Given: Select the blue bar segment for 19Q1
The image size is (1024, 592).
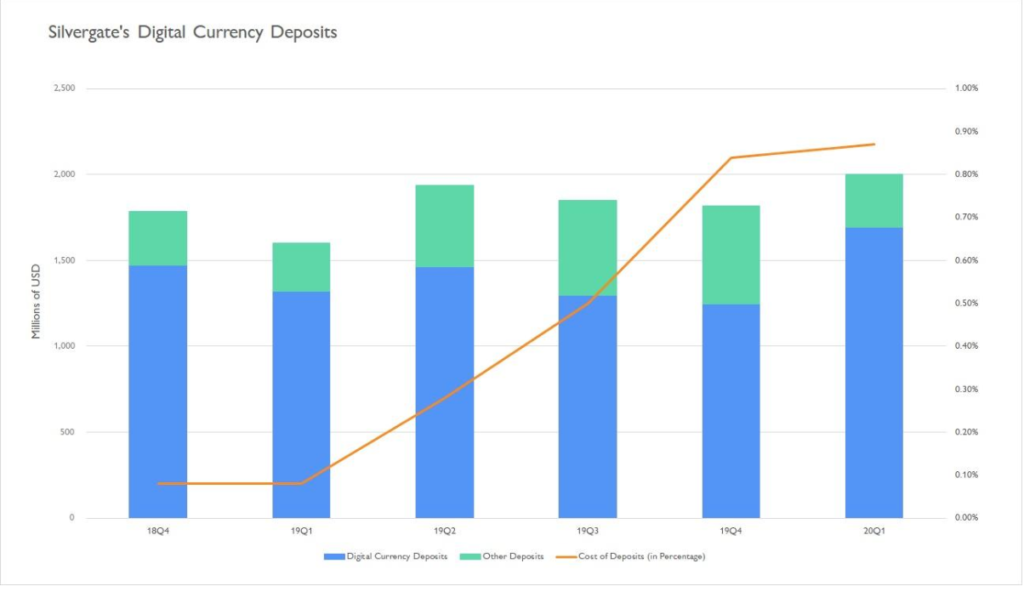Looking at the screenshot, I should click(301, 405).
